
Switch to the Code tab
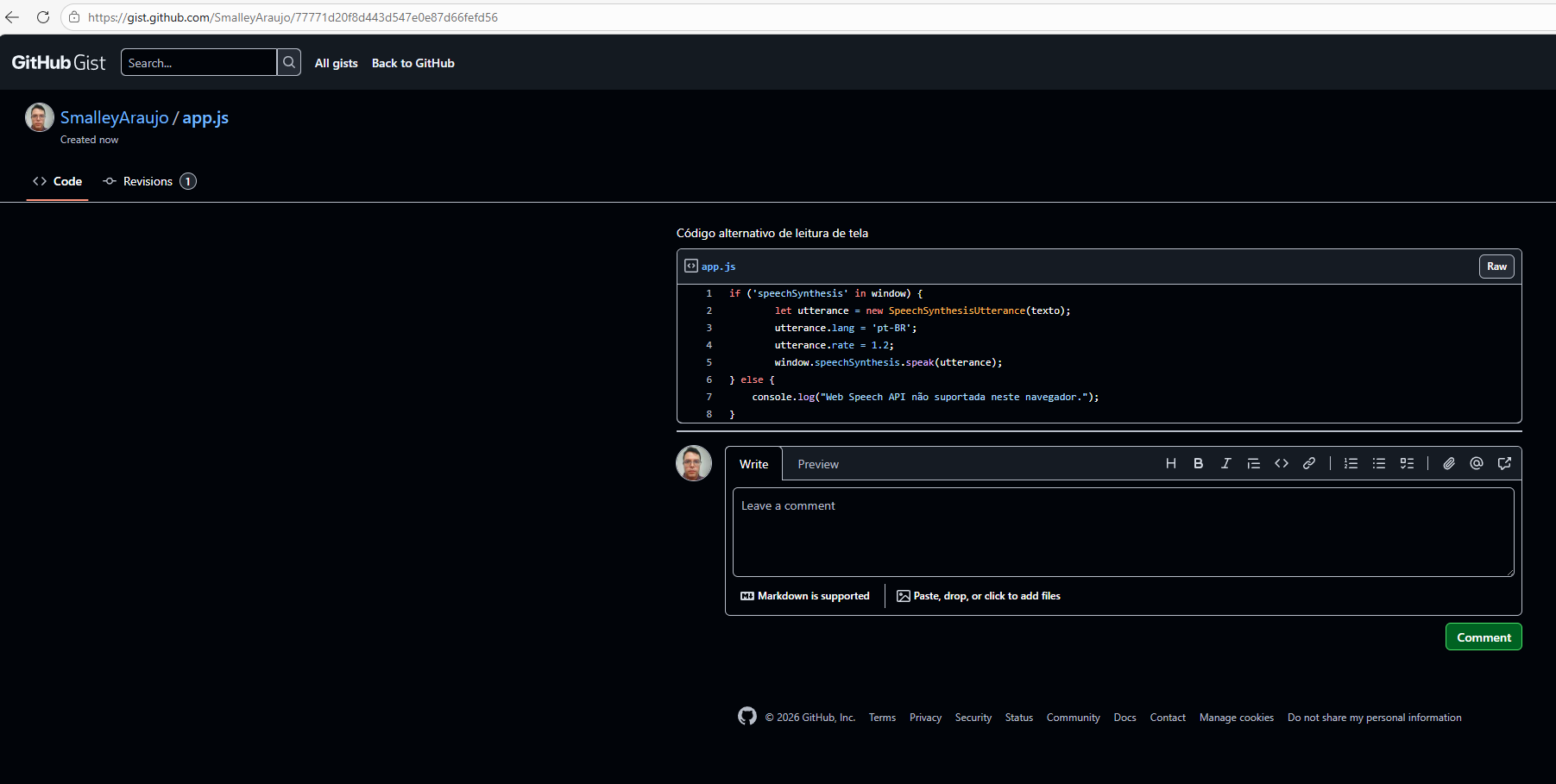click(x=57, y=181)
